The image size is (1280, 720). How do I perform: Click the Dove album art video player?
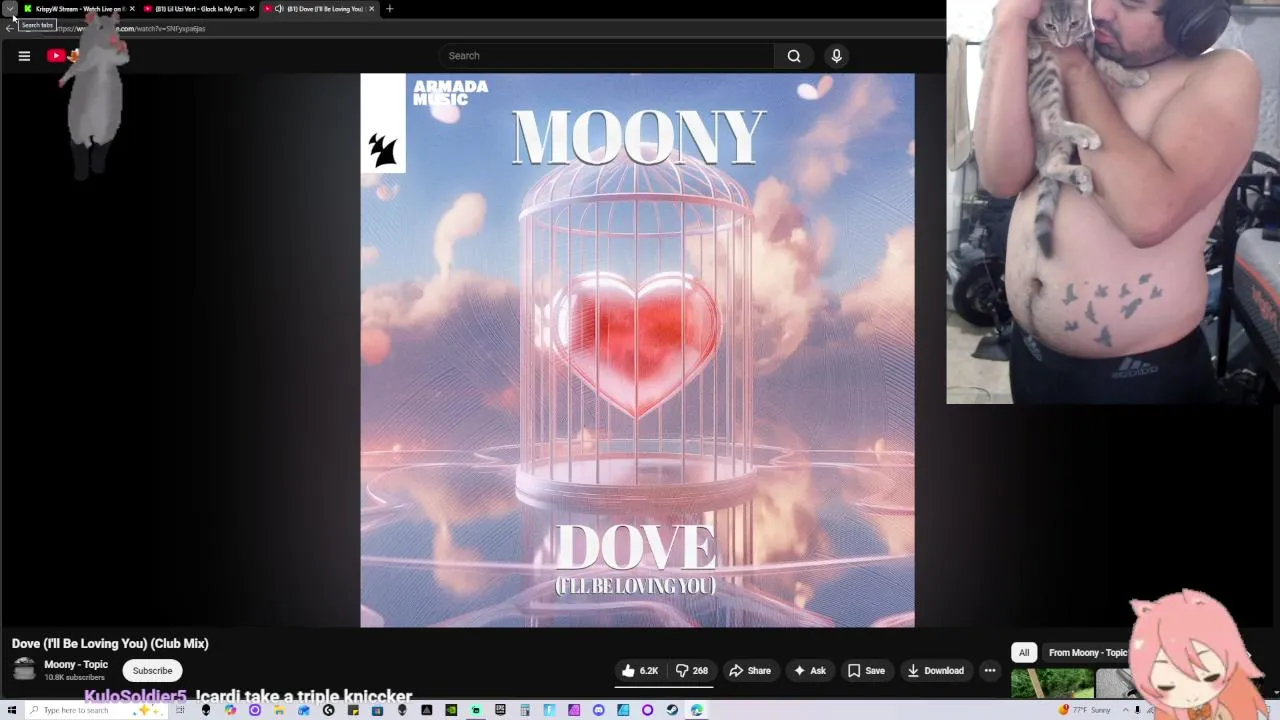(x=637, y=350)
